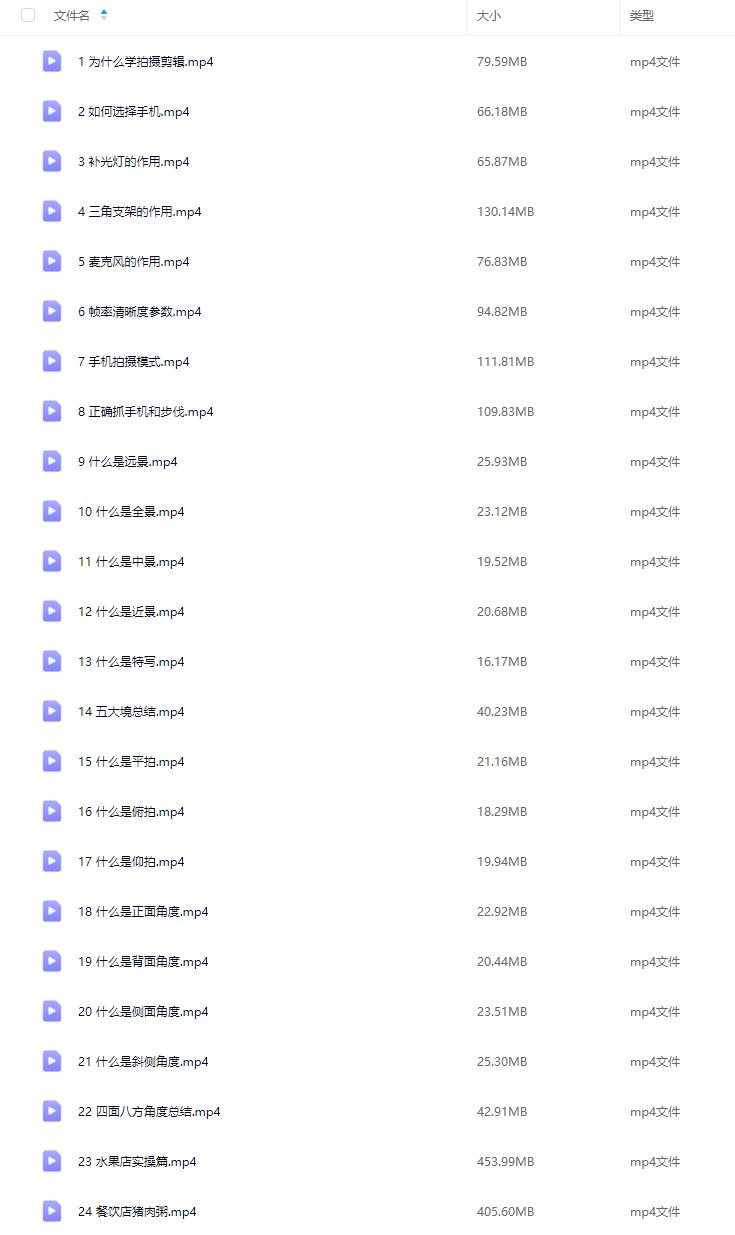This screenshot has height=1235, width=735.
Task: Open file 6 帧率清晰度参数.mp4
Action: [140, 311]
